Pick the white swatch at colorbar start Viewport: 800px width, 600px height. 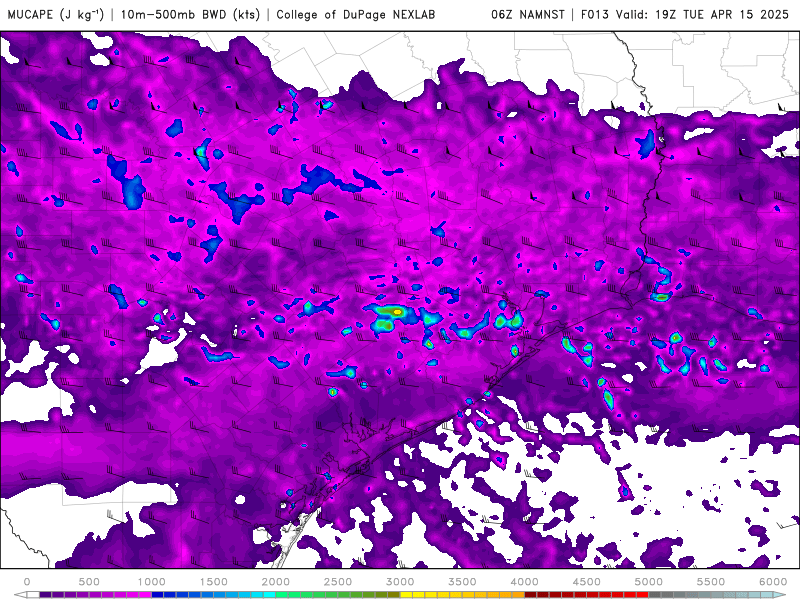33,595
